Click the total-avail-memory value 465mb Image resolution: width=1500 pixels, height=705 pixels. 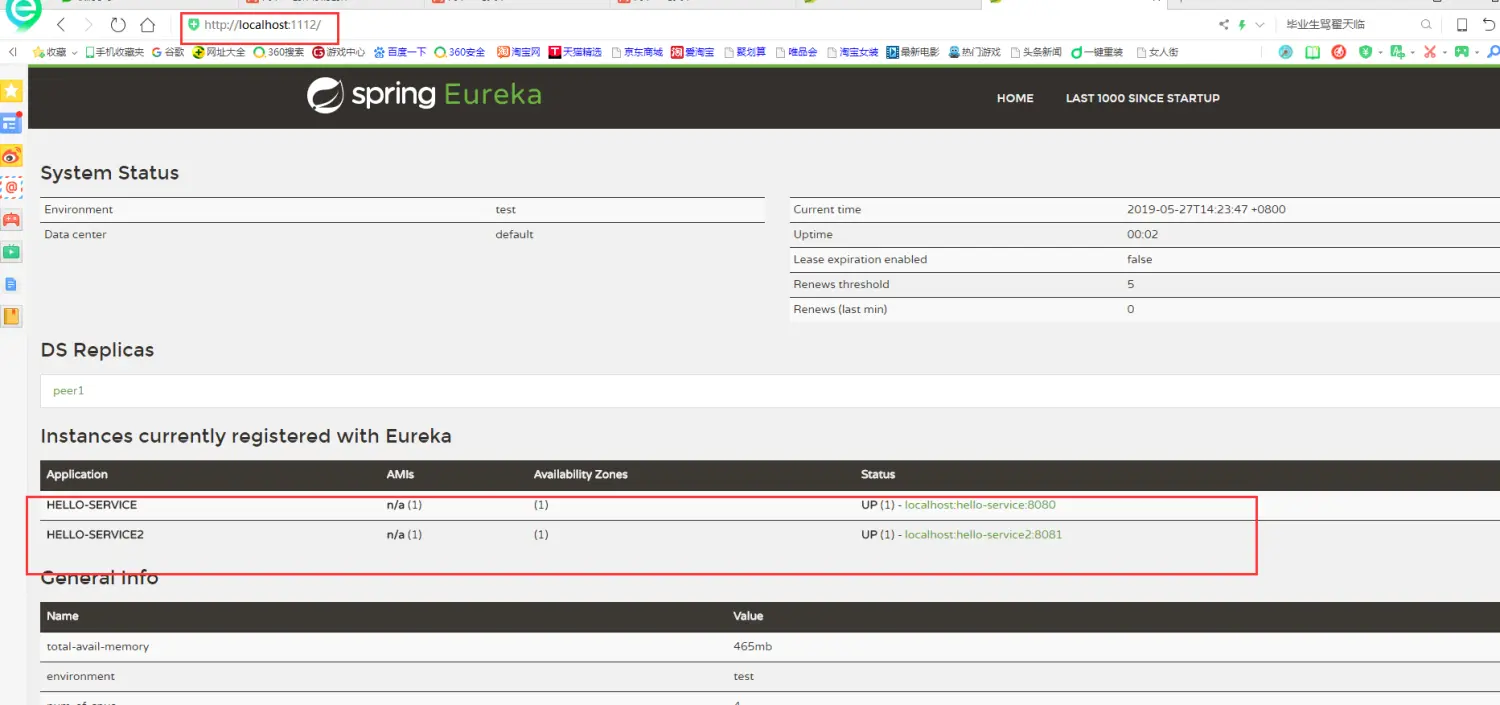click(752, 647)
